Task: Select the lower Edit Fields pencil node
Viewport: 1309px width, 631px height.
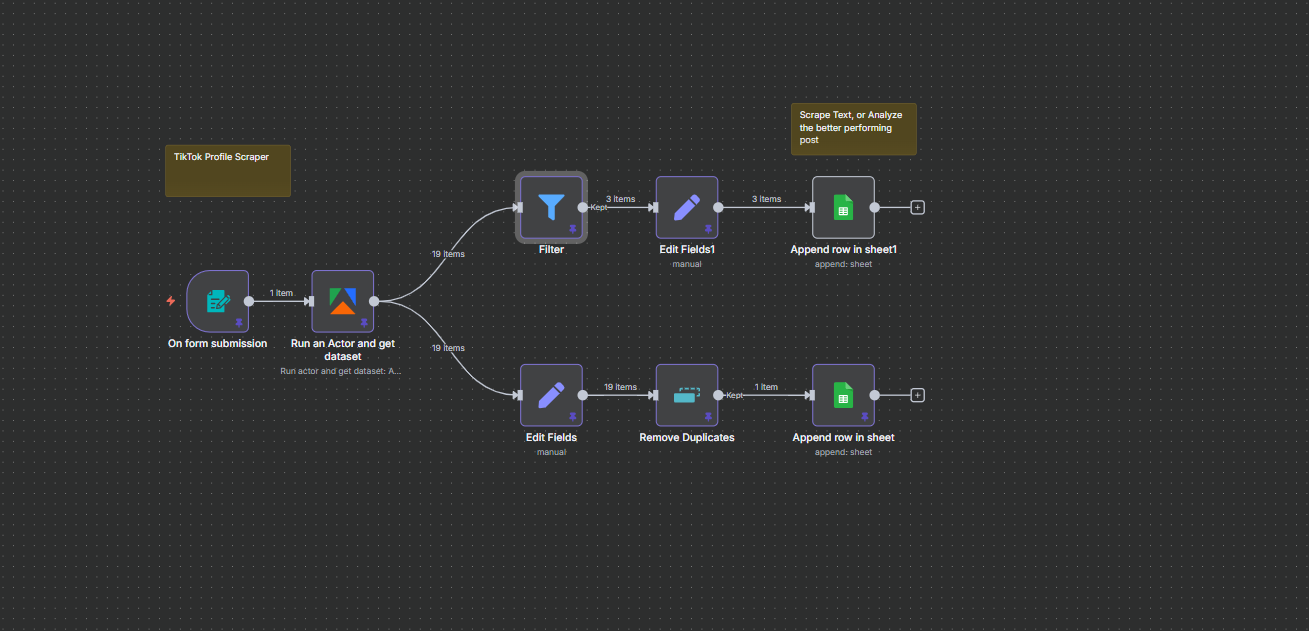Action: [551, 395]
